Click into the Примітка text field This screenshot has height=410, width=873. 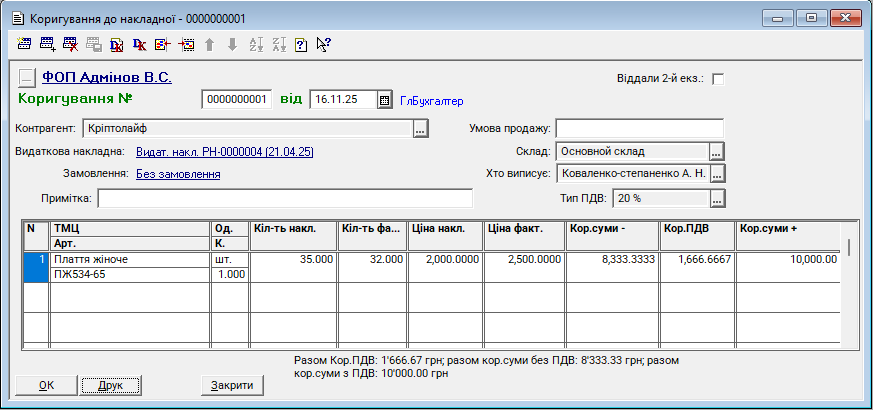(285, 199)
